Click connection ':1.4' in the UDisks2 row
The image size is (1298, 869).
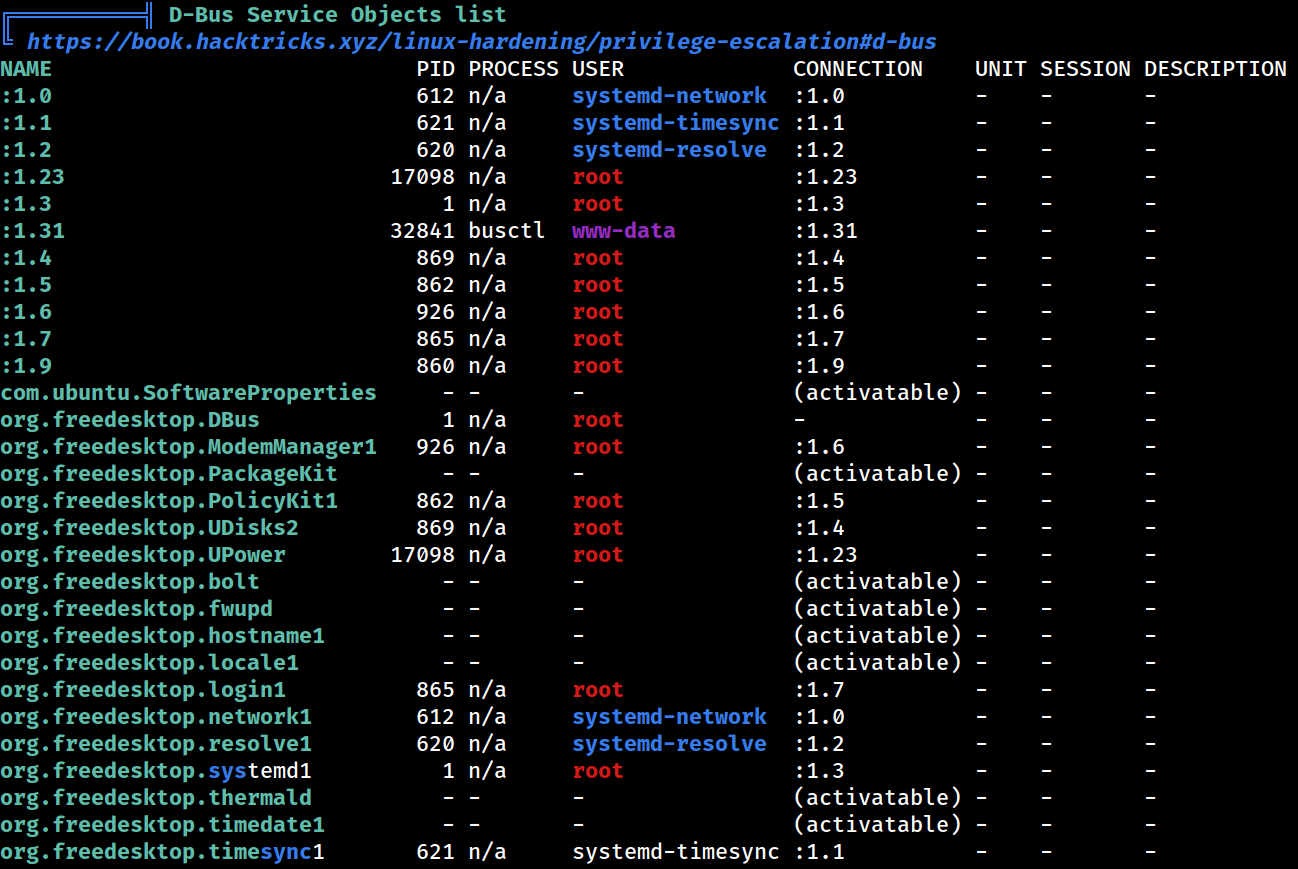(819, 528)
